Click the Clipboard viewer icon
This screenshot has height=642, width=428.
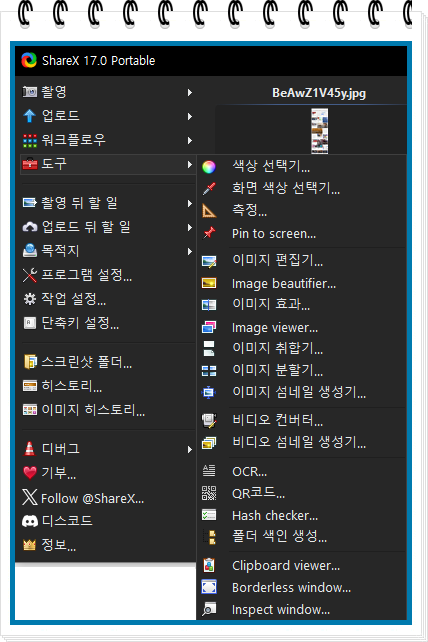(x=209, y=565)
